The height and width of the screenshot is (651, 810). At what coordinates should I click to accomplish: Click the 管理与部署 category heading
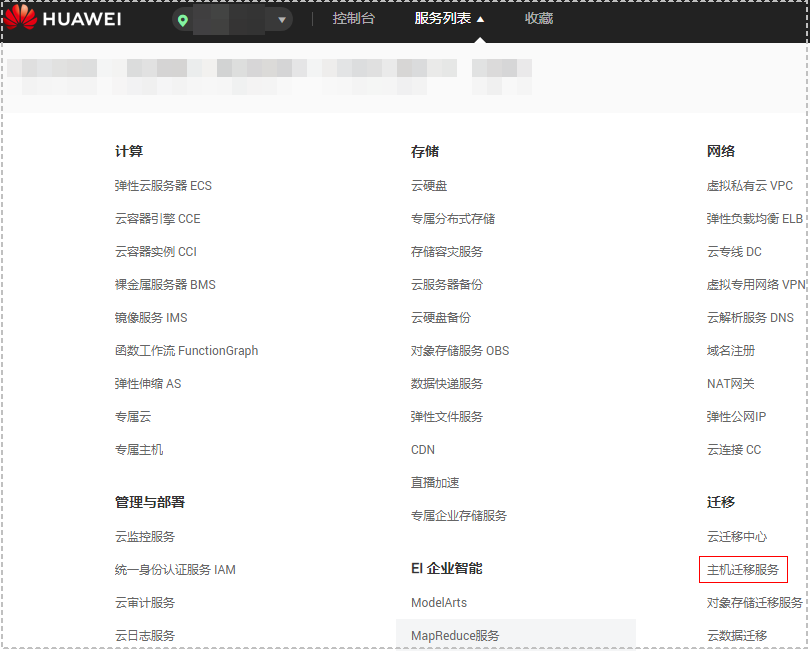pyautogui.click(x=150, y=502)
